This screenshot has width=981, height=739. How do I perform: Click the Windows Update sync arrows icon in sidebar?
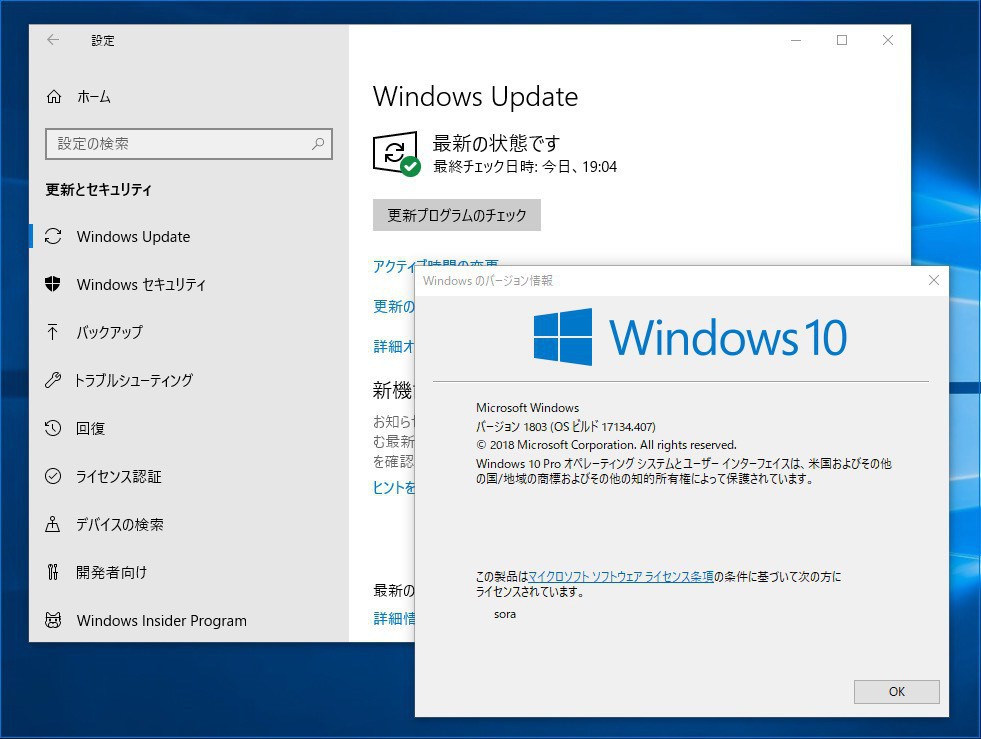pyautogui.click(x=53, y=236)
